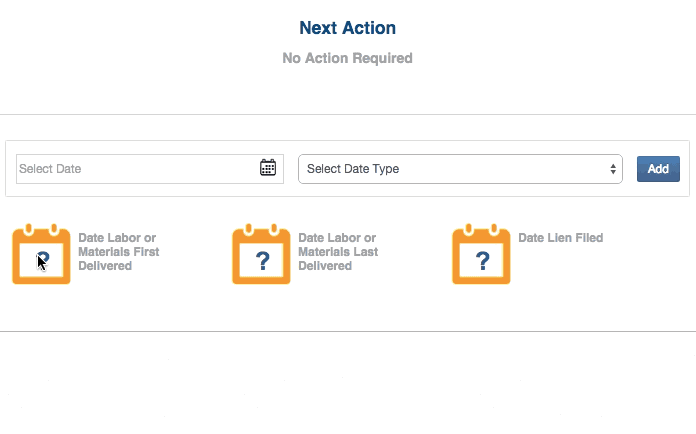
Task: Open the calendar picker icon in date field
Action: pyautogui.click(x=268, y=168)
